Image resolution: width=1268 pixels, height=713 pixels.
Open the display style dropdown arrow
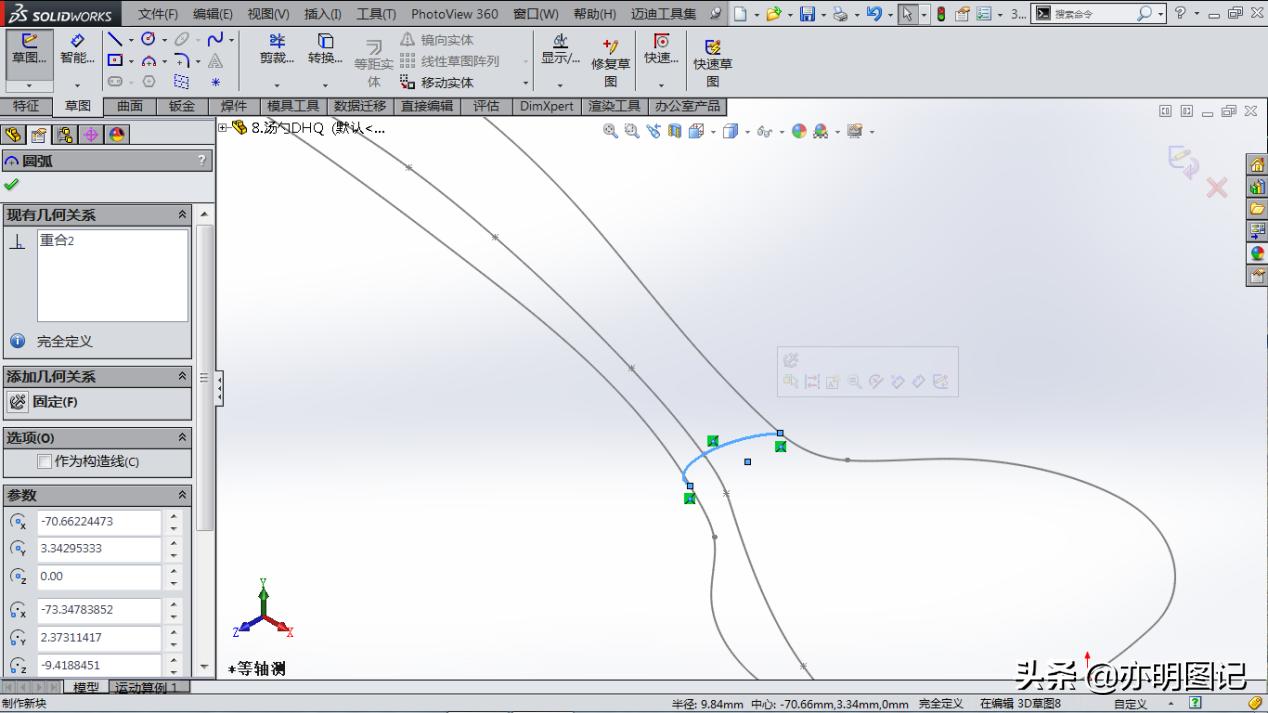(748, 131)
